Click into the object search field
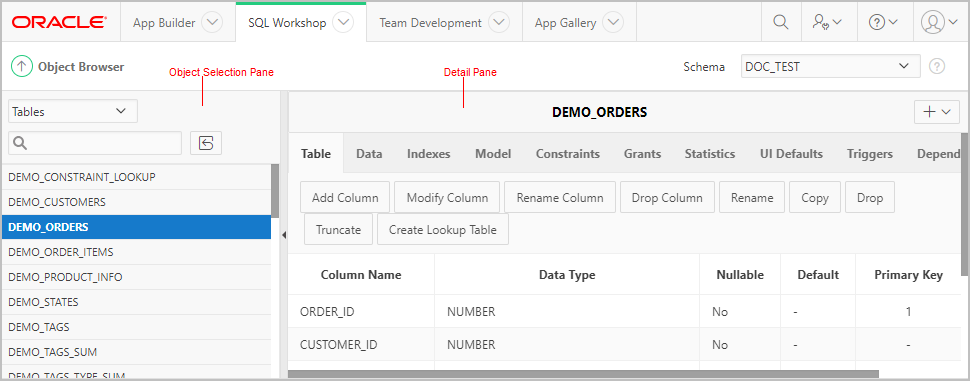Viewport: 970px width, 381px height. 95,143
